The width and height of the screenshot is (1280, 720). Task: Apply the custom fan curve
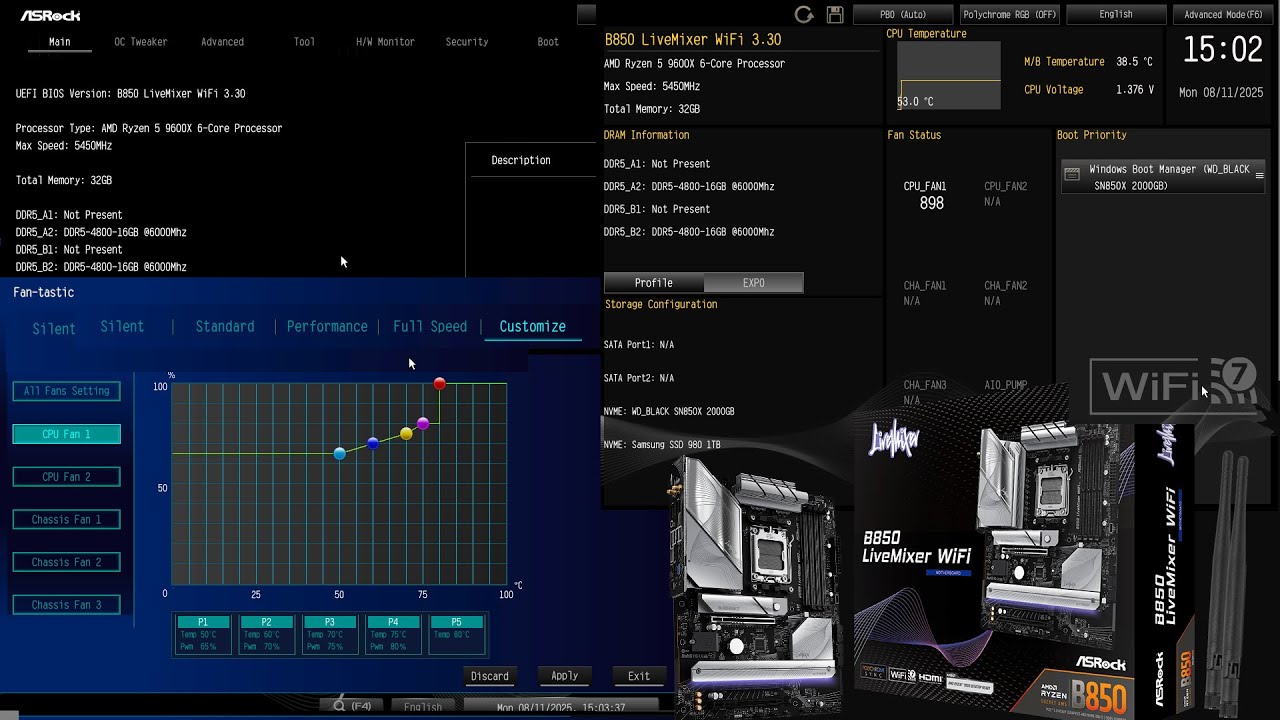click(564, 676)
